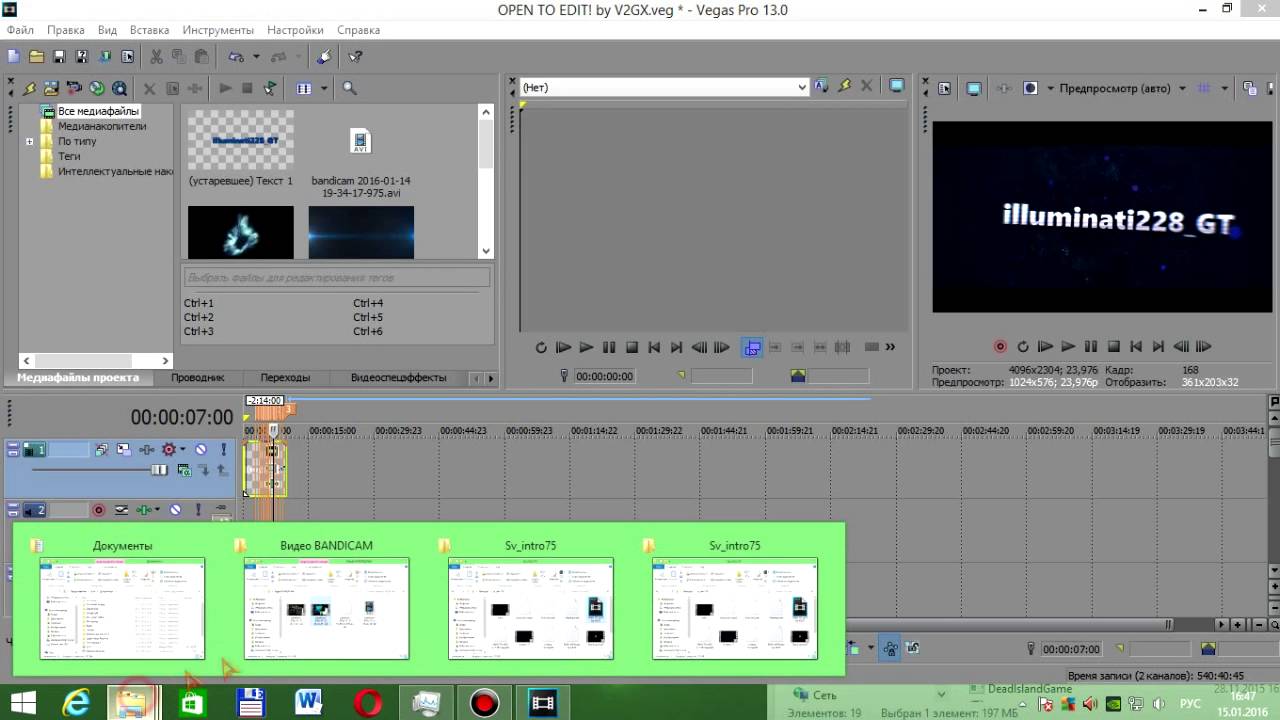The image size is (1280, 720).
Task: Click the scissors Cut icon
Action: pos(156,57)
